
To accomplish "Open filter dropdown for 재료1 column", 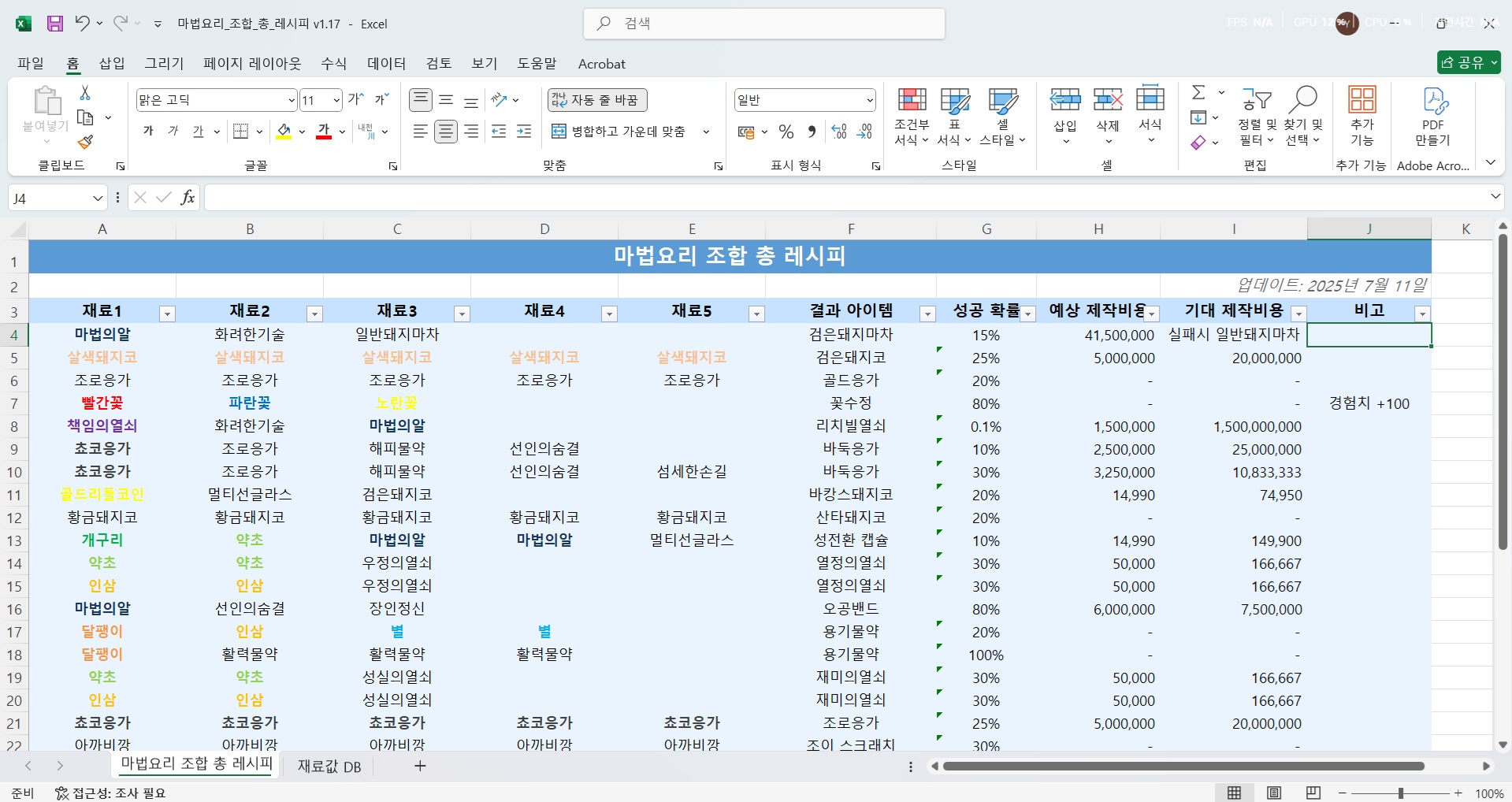I will coord(167,314).
